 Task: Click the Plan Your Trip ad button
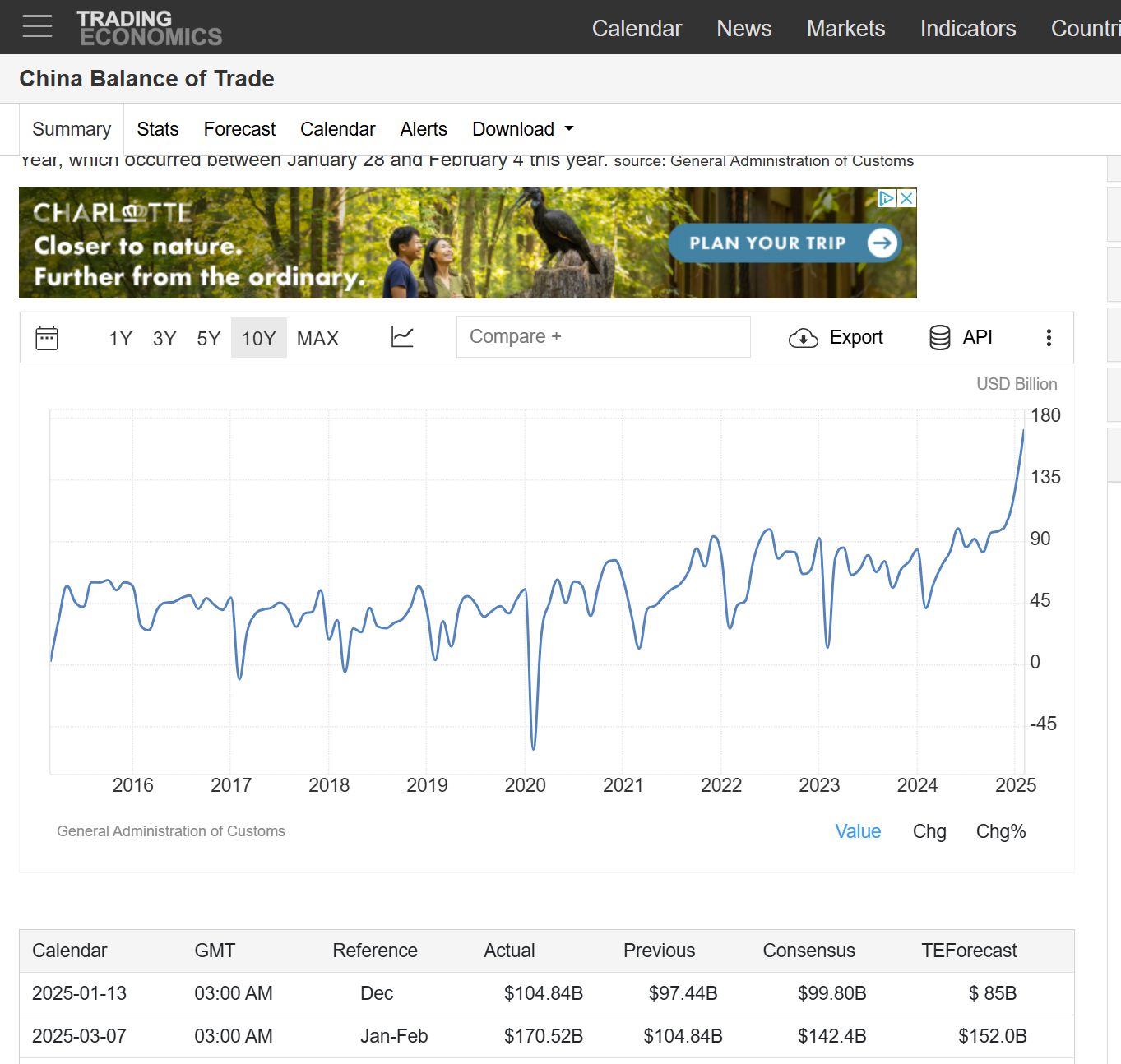(784, 243)
